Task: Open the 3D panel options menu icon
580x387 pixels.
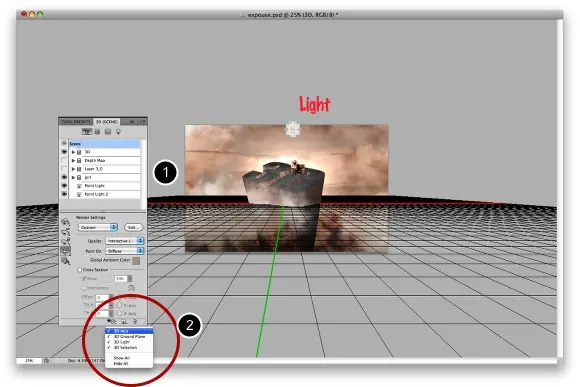Action: [143, 122]
